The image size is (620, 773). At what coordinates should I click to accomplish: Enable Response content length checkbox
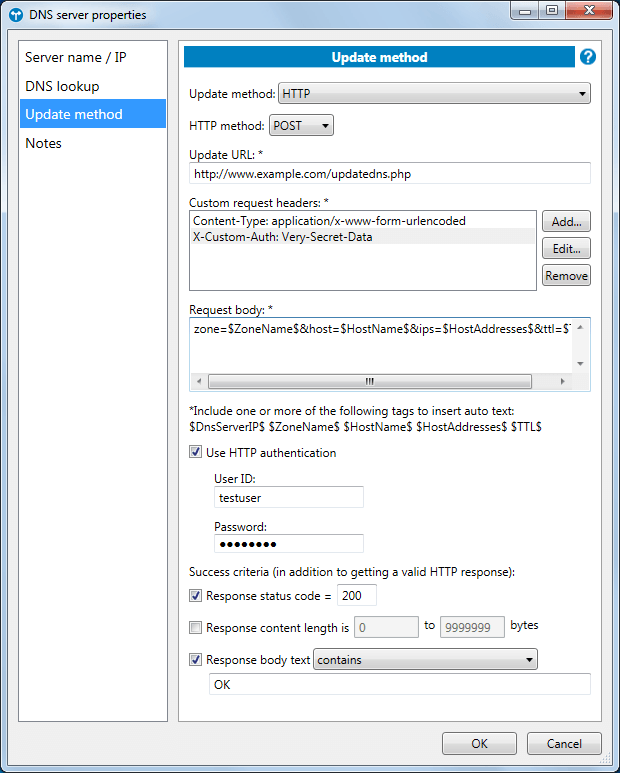click(x=196, y=628)
